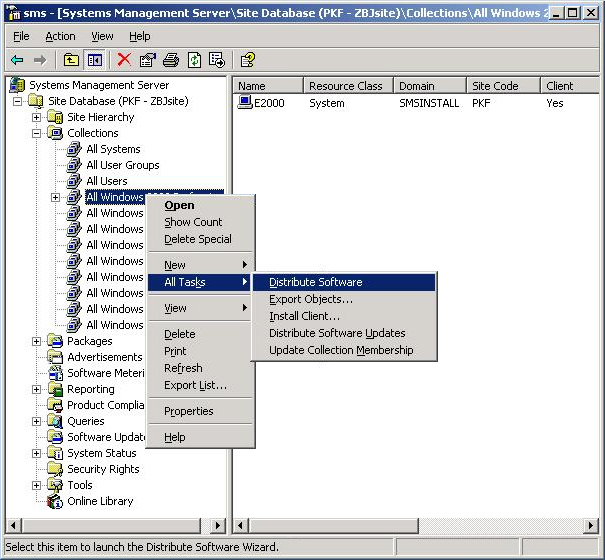Screen dimensions: 605x560
Task: Click the Advertisements node icon
Action: click(x=55, y=357)
